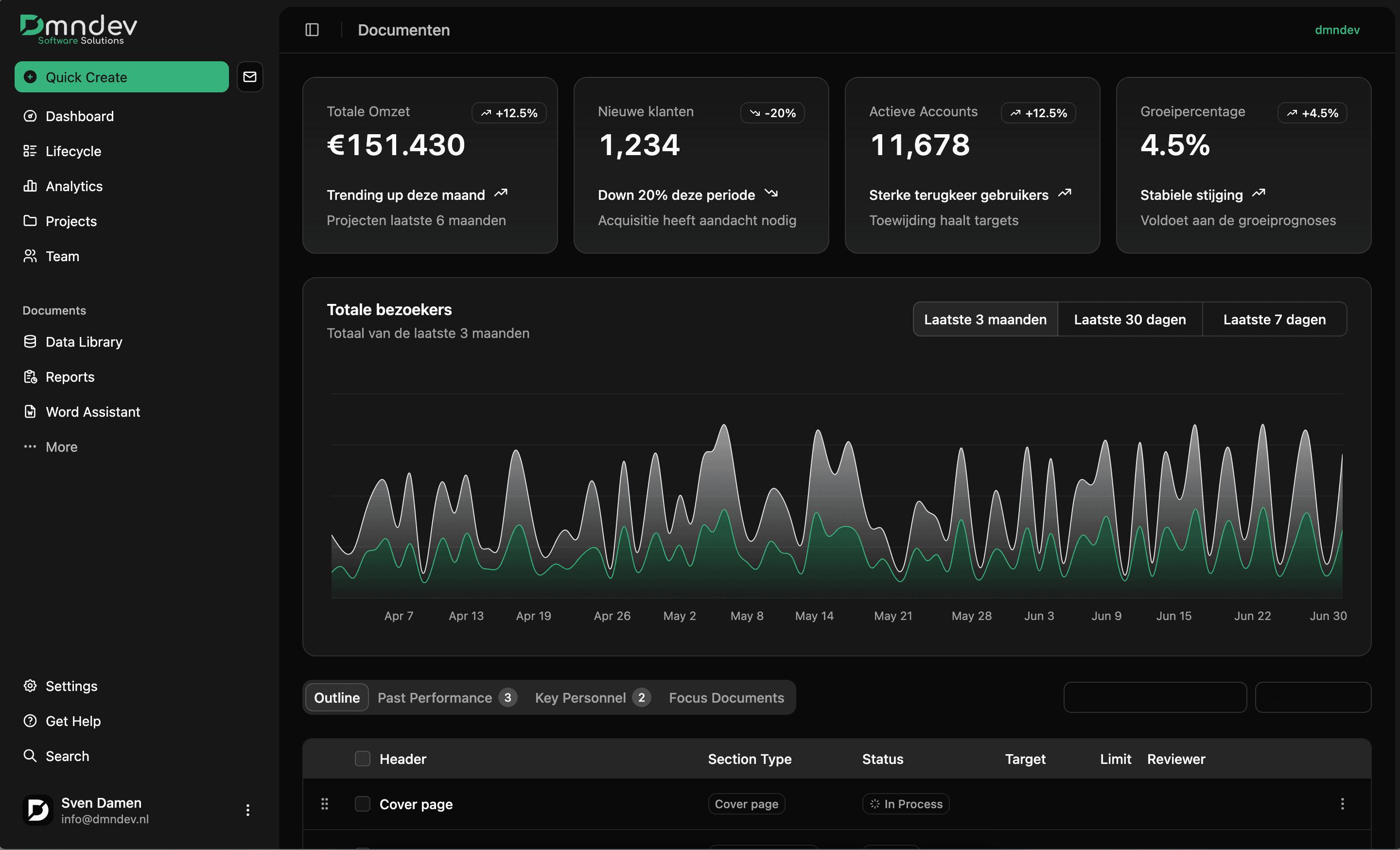
Task: Switch to Past Performance tab
Action: tap(435, 698)
